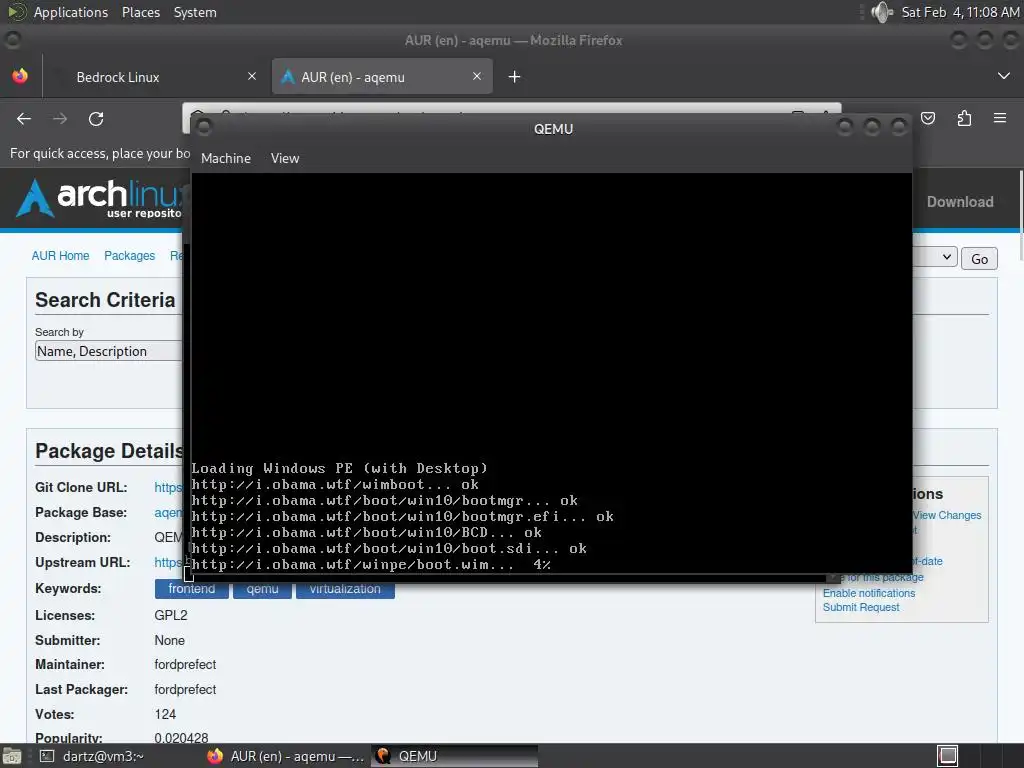Click the Firefox View icon
1024x768 pixels.
click(20, 76)
